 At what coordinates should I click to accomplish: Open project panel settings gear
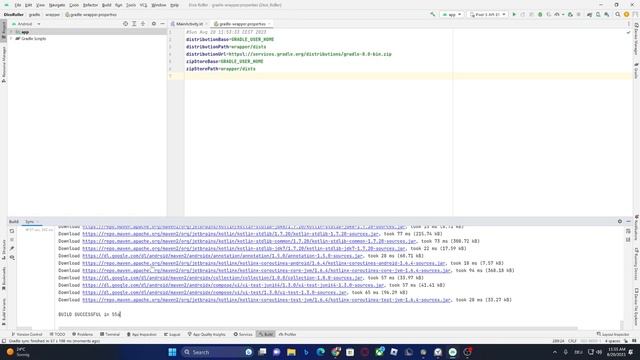154,24
